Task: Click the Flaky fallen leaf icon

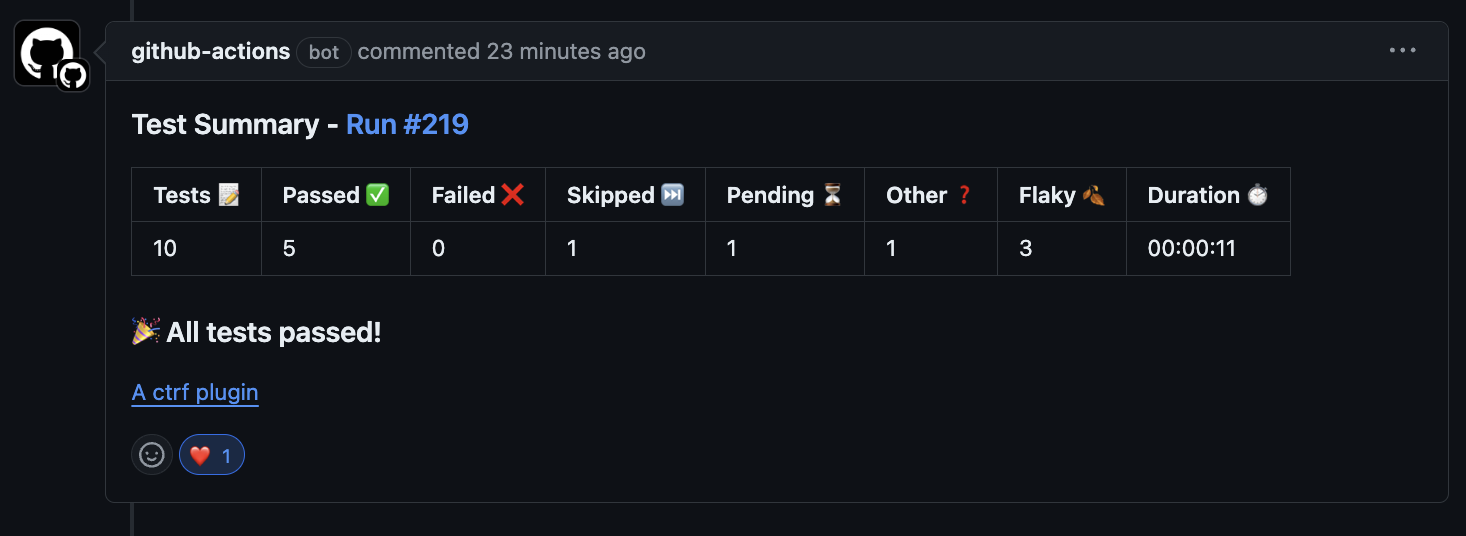Action: coord(1093,195)
